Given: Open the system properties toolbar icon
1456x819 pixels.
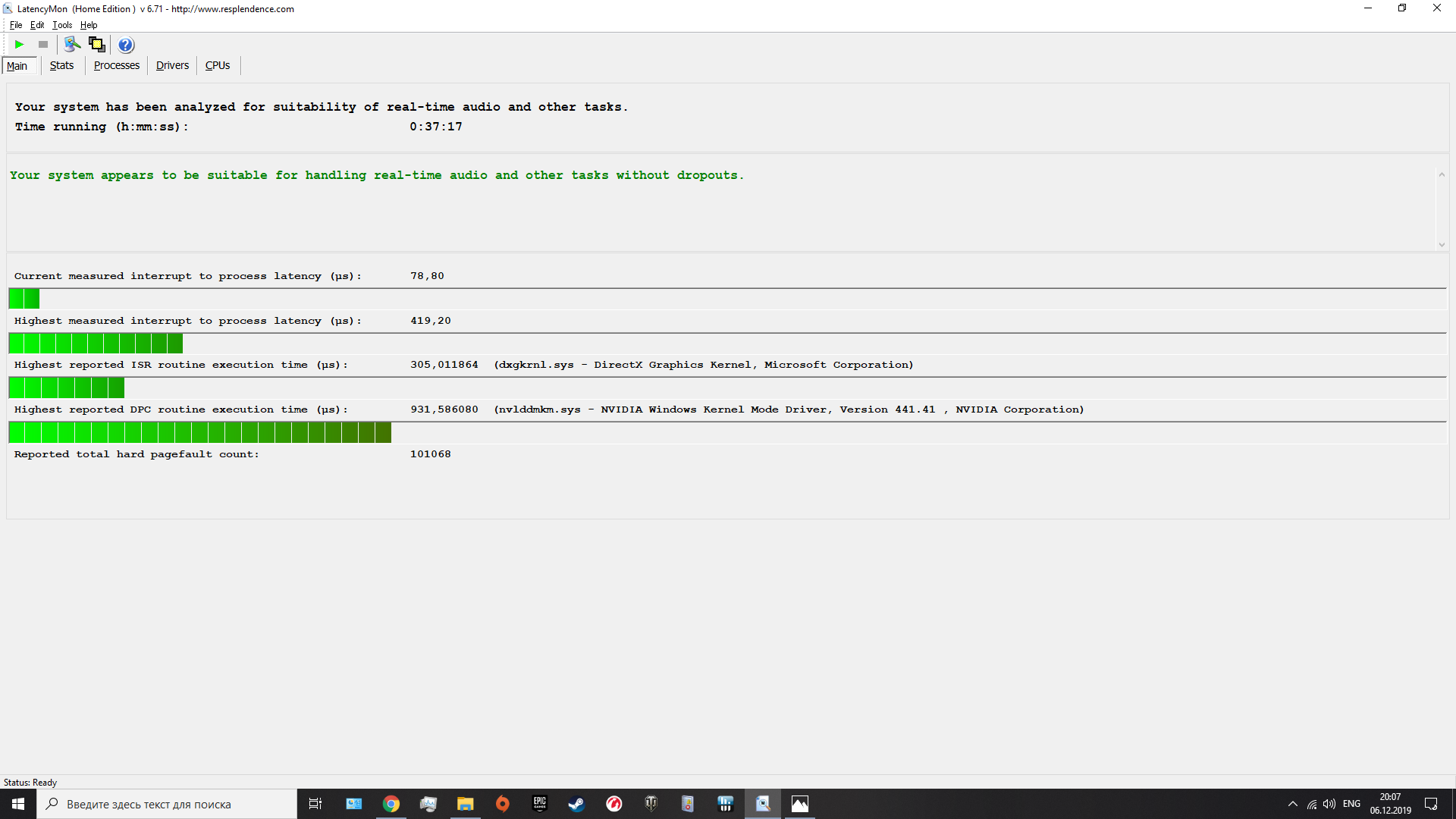Looking at the screenshot, I should (72, 45).
